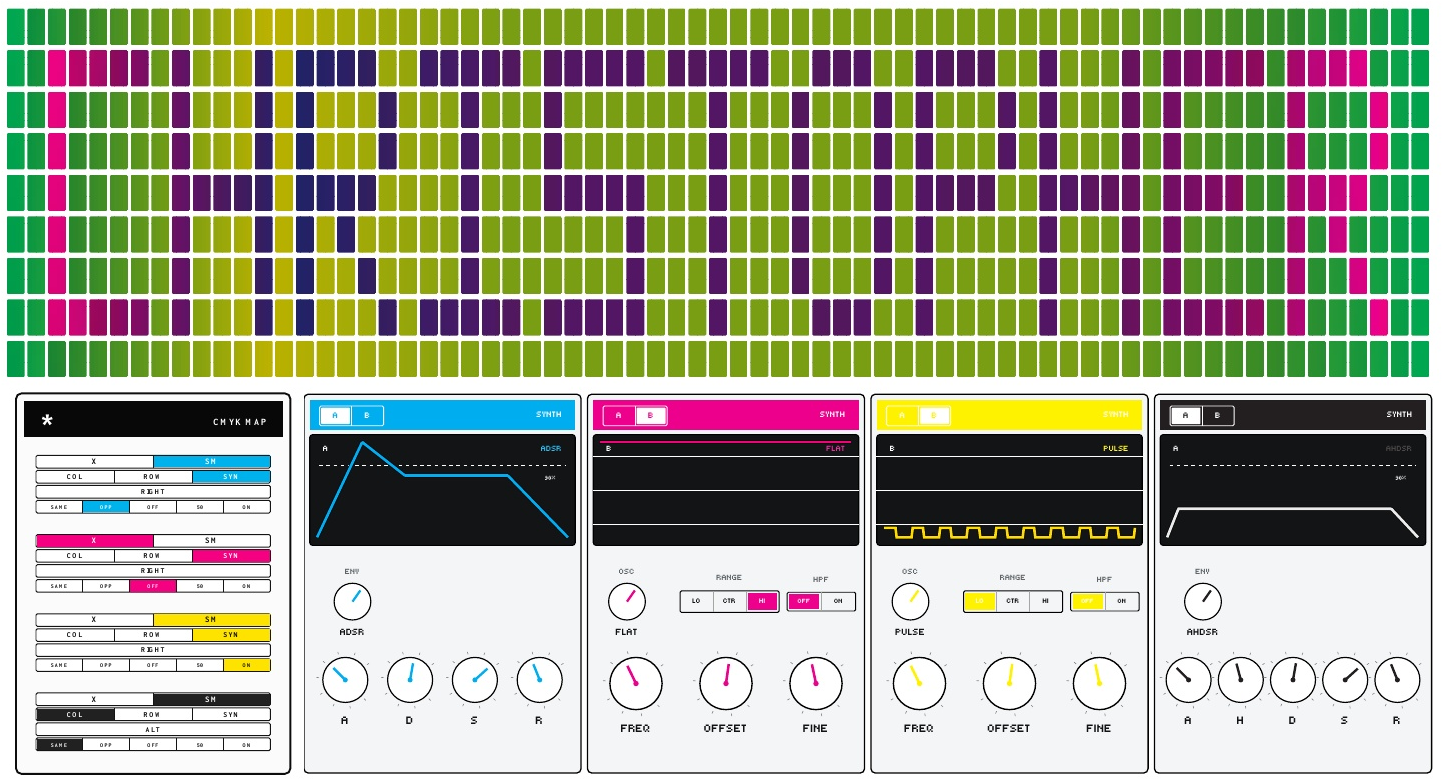Select ON in the black map row
The image size is (1442, 779).
(x=247, y=745)
